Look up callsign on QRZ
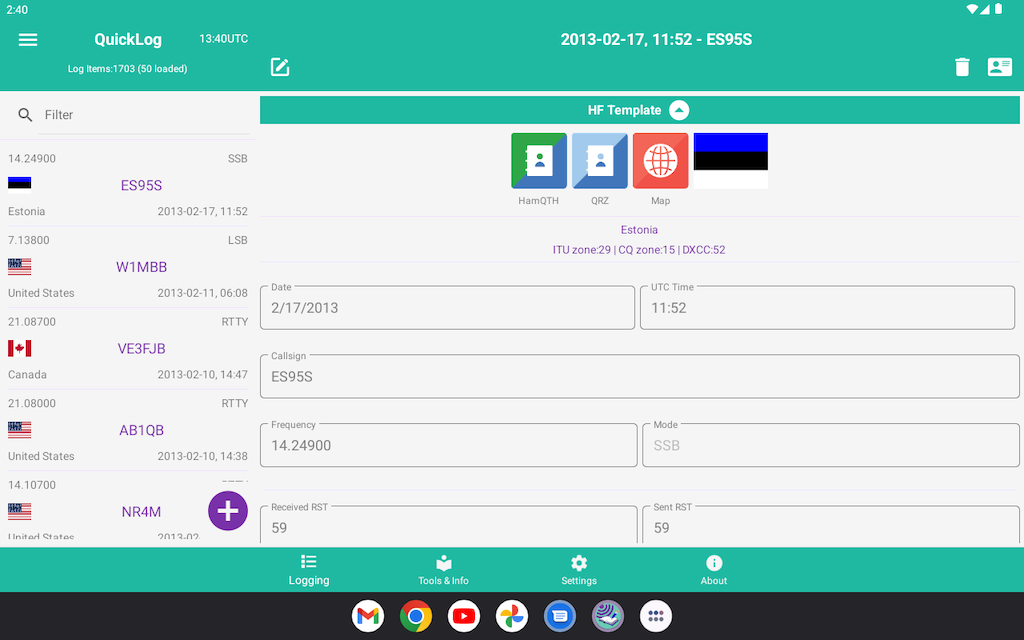The image size is (1024, 640). point(600,161)
